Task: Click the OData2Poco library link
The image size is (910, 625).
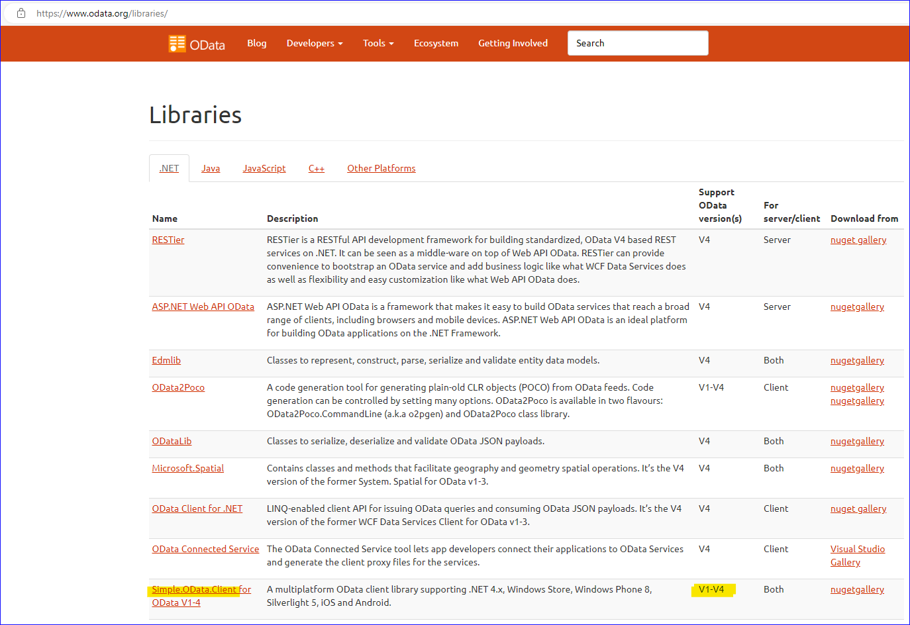Action: point(178,387)
